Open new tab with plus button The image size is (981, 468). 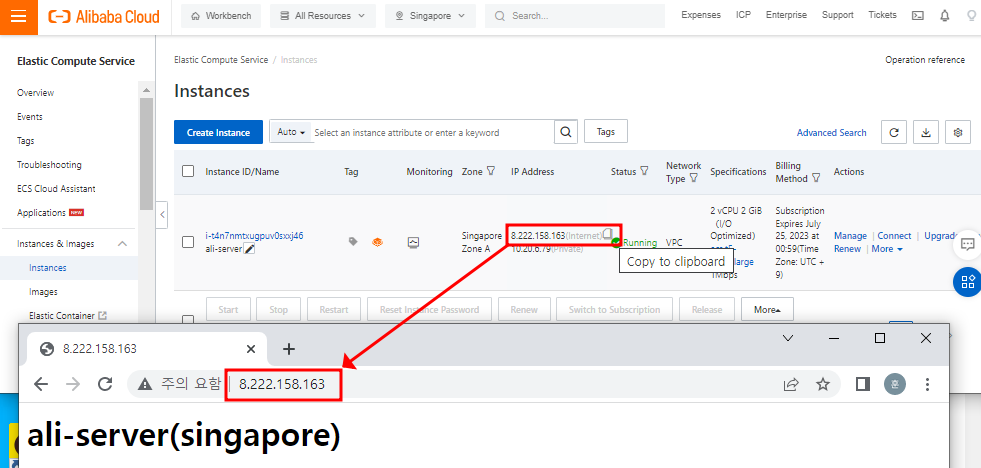click(288, 349)
